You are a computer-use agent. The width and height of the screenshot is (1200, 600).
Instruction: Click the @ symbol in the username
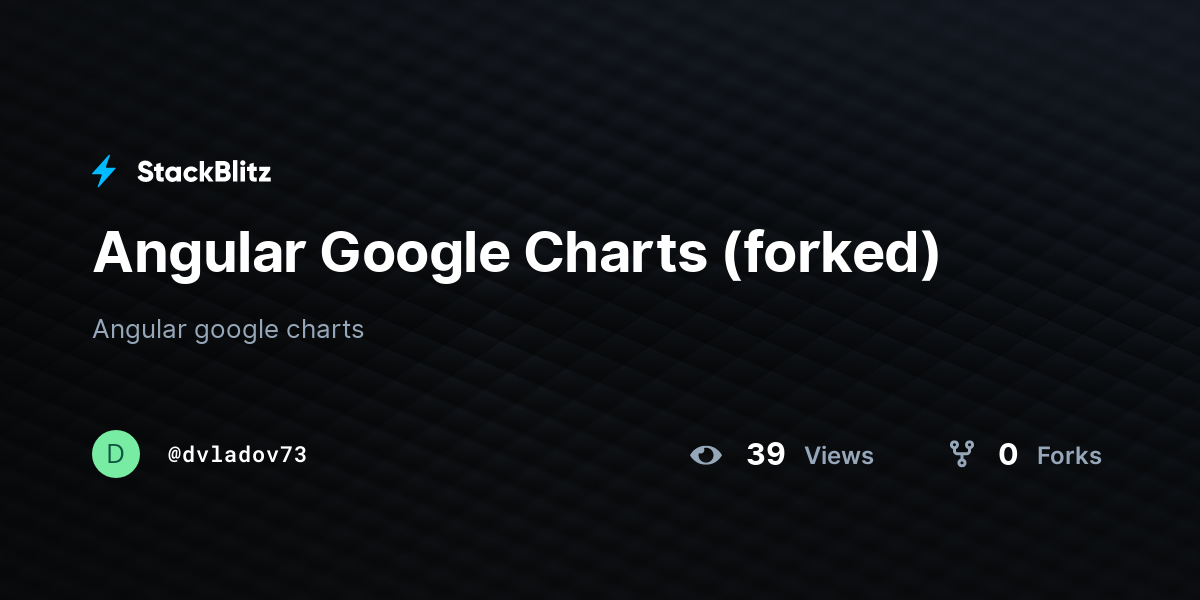[x=174, y=455]
